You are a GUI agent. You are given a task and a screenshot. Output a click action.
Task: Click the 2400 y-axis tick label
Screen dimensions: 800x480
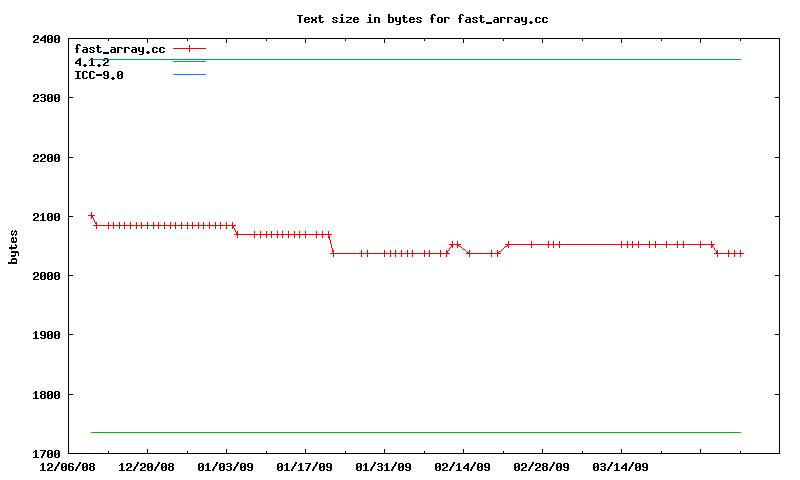(x=46, y=40)
